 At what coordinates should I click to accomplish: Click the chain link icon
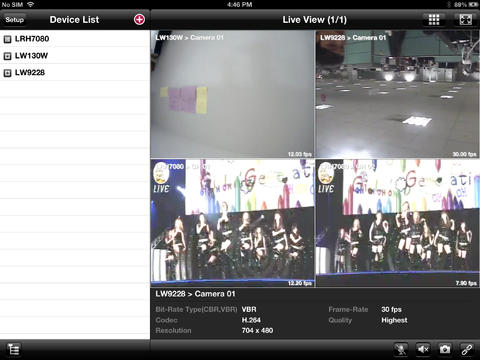(x=466, y=349)
